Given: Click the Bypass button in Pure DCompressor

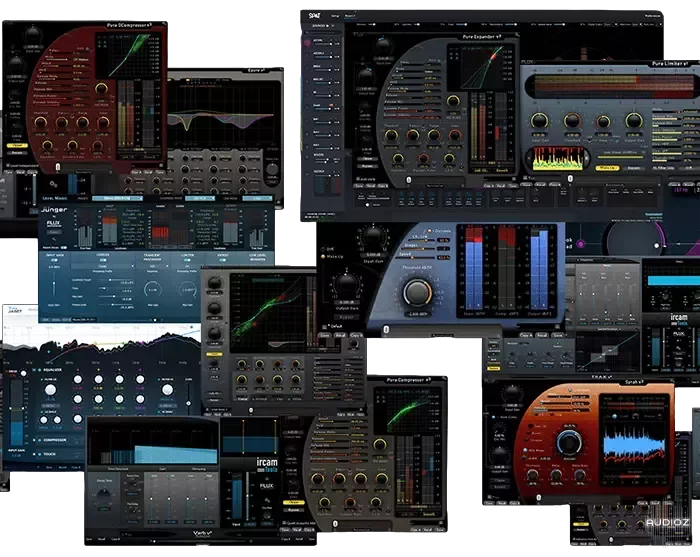Looking at the screenshot, I should pyautogui.click(x=17, y=153).
